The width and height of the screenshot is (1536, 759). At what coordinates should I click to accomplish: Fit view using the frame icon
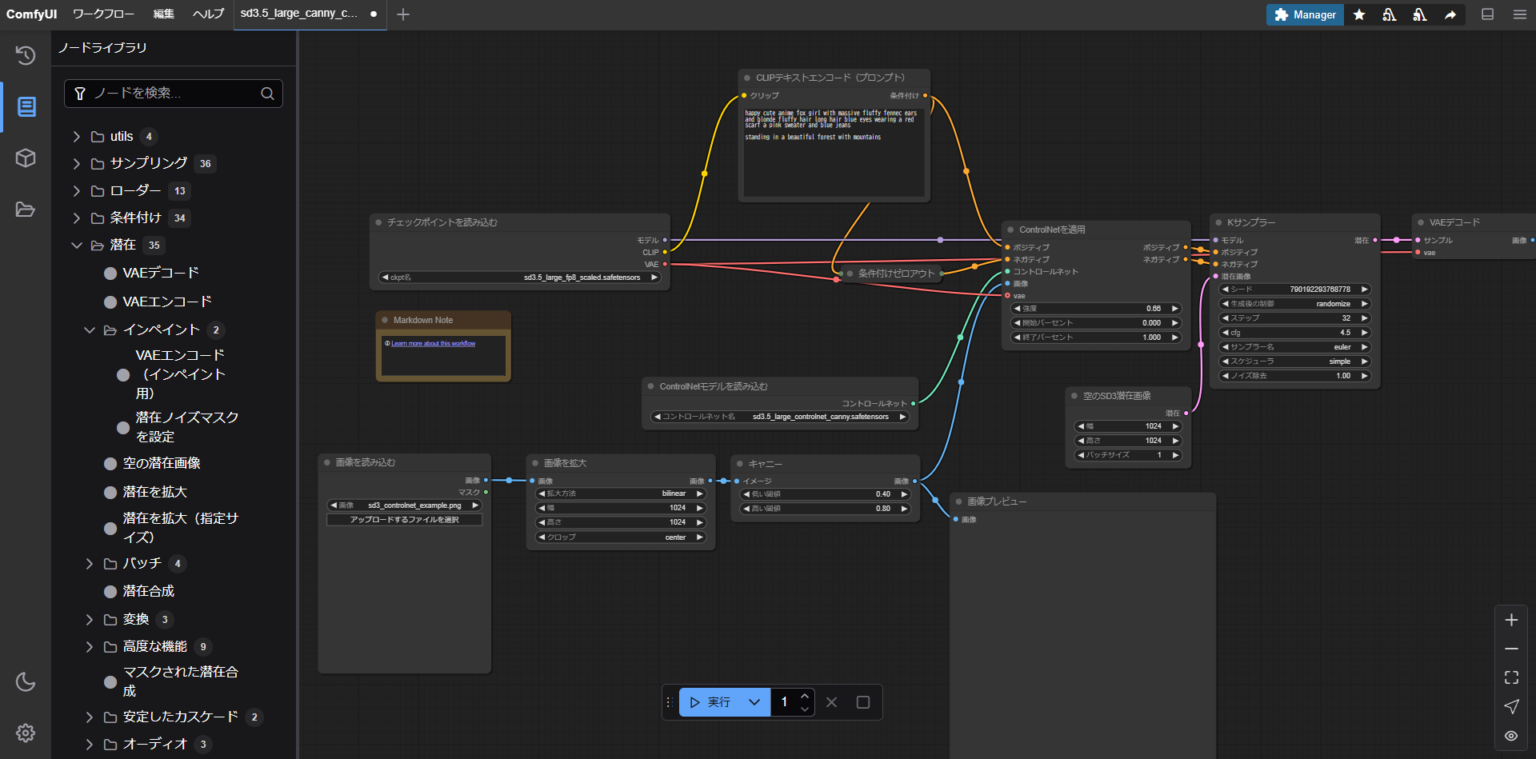(1511, 678)
